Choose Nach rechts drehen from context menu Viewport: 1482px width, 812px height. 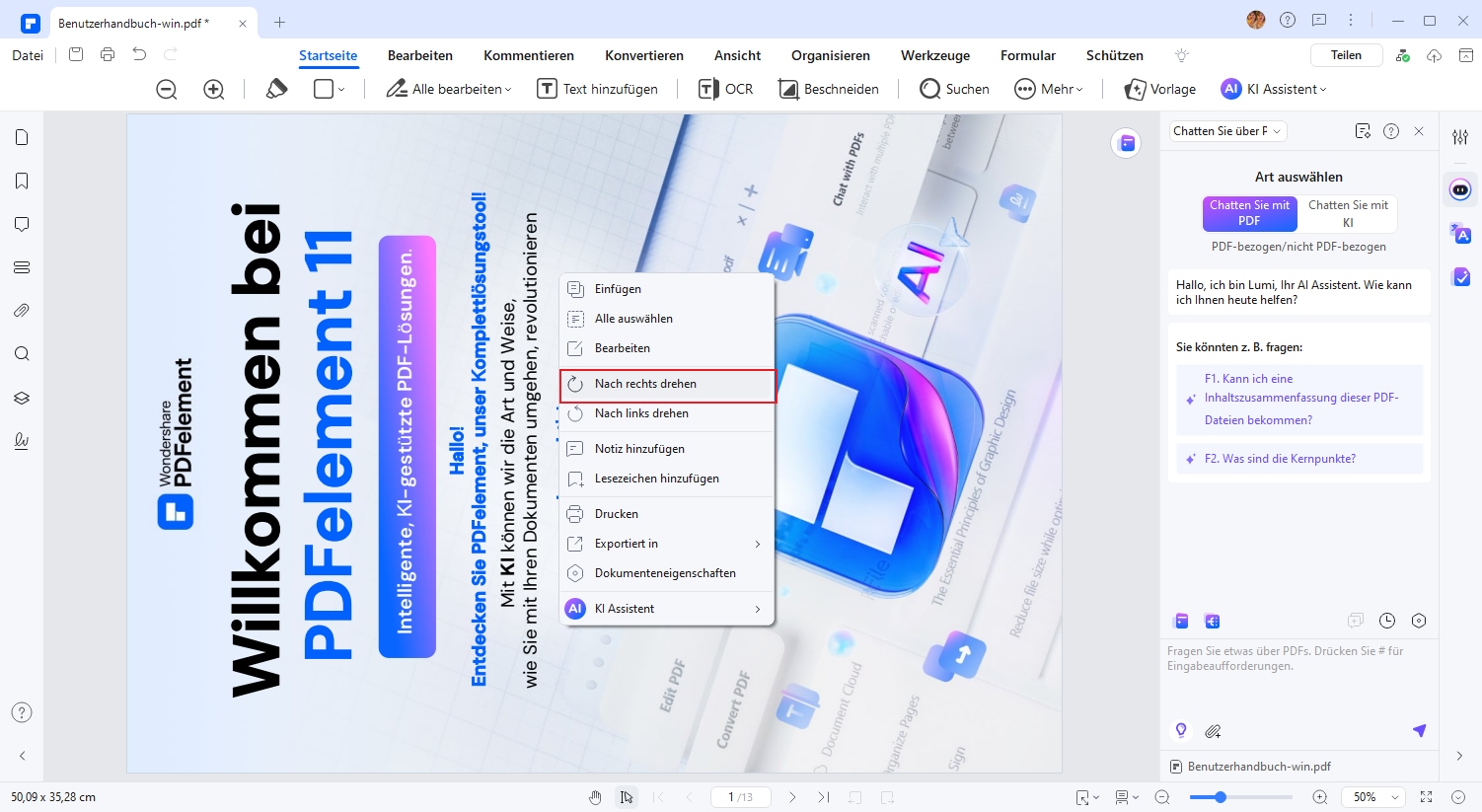click(x=668, y=384)
